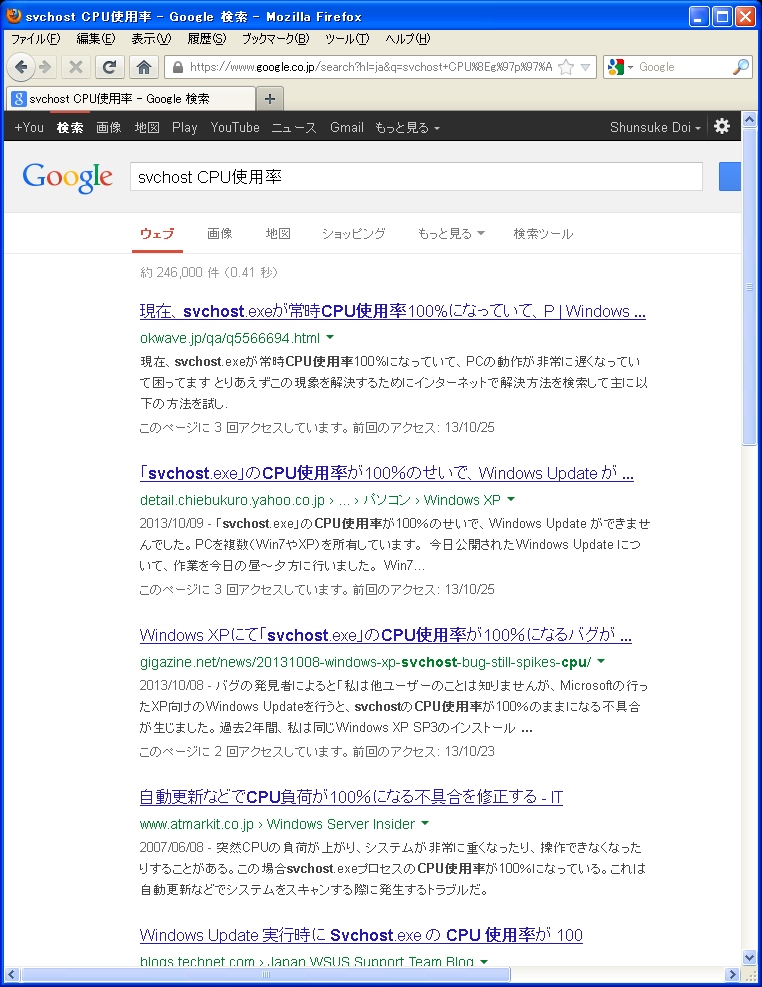This screenshot has height=987, width=762.
Task: Switch to the 画像 search tab
Action: pyautogui.click(x=220, y=233)
